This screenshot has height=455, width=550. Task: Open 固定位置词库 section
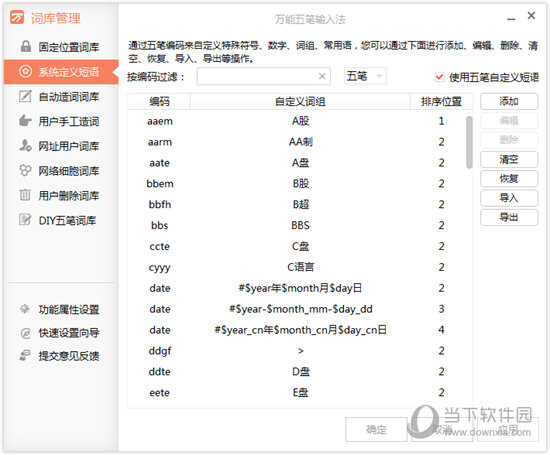click(x=61, y=46)
